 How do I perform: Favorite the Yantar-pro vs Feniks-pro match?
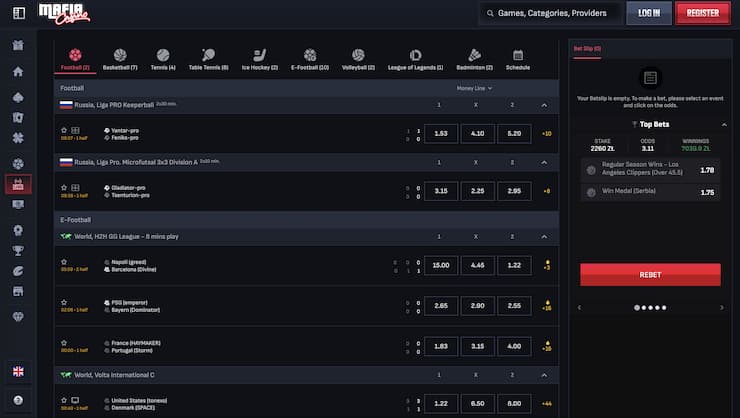pos(64,130)
